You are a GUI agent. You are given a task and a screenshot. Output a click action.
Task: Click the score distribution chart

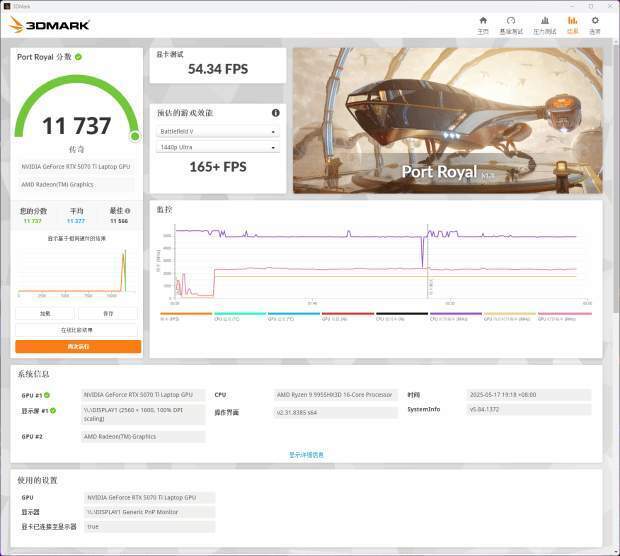pos(76,273)
